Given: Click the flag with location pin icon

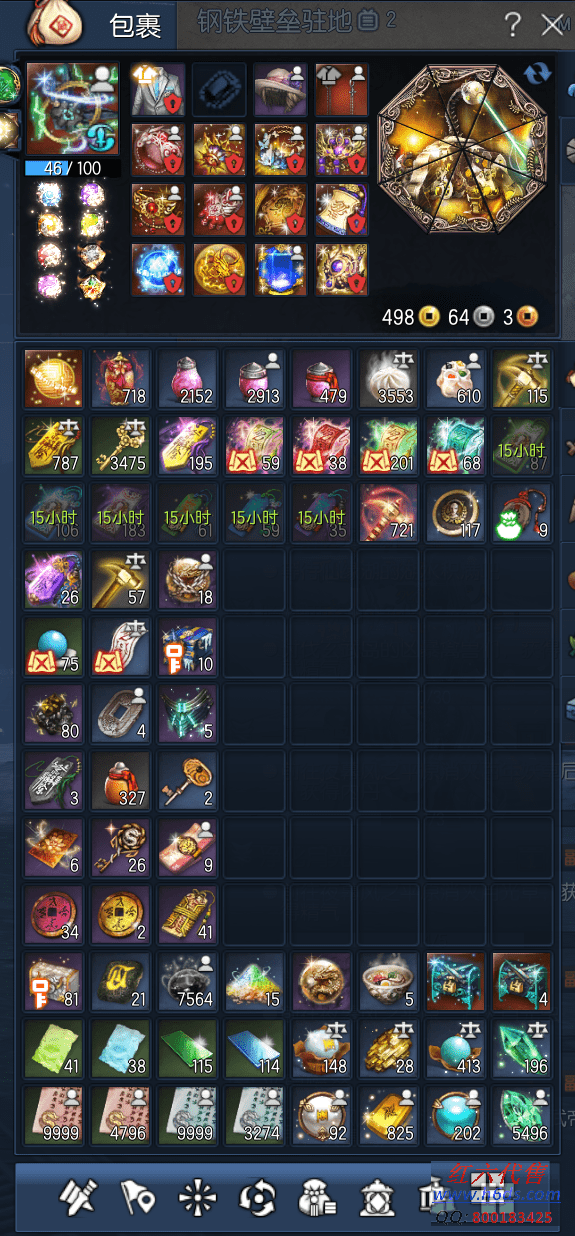Looking at the screenshot, I should (134, 1195).
